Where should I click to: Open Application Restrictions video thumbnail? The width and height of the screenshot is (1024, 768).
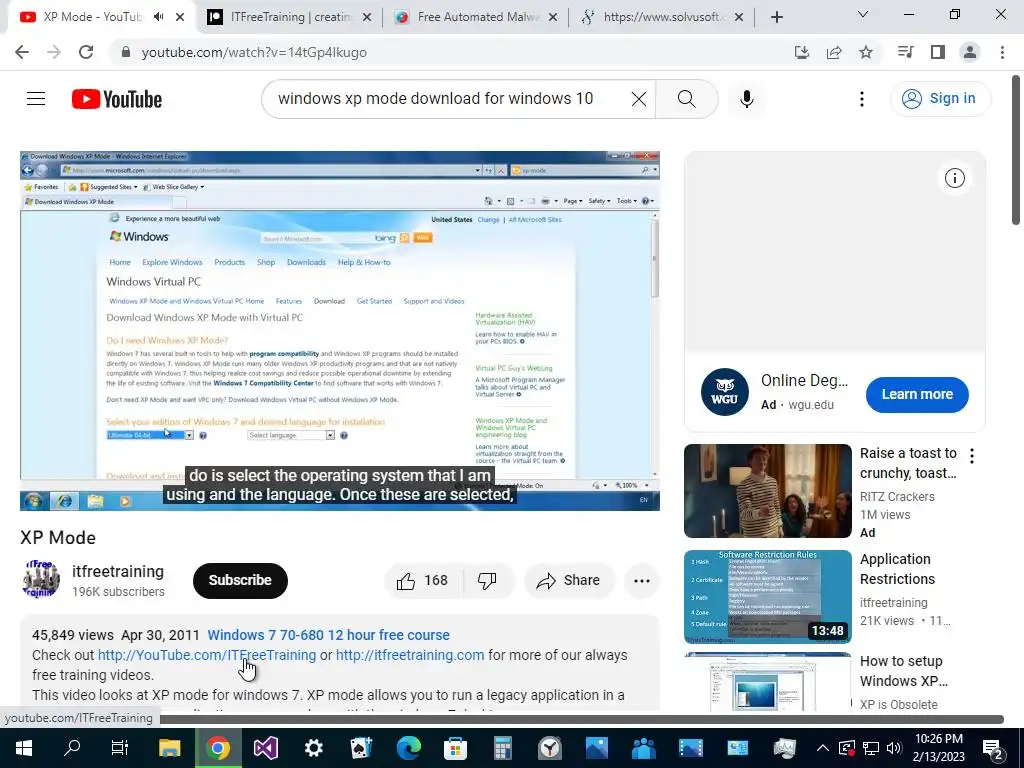767,596
